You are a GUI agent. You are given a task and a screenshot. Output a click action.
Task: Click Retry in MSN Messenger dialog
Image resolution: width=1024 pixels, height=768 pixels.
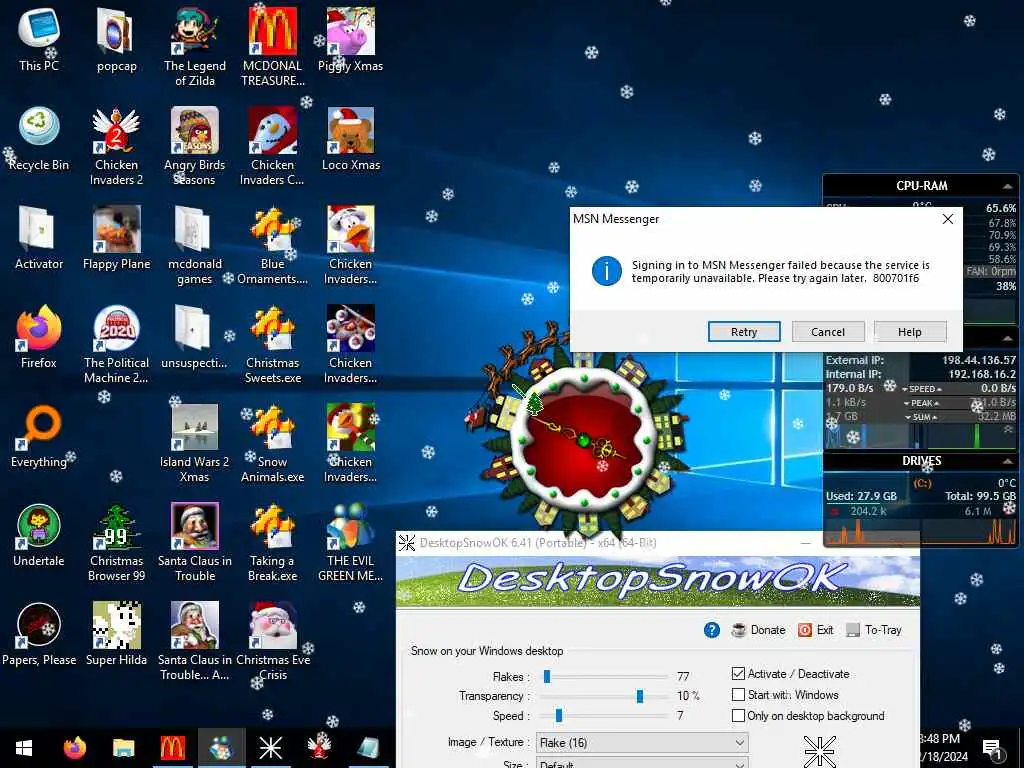(x=744, y=332)
